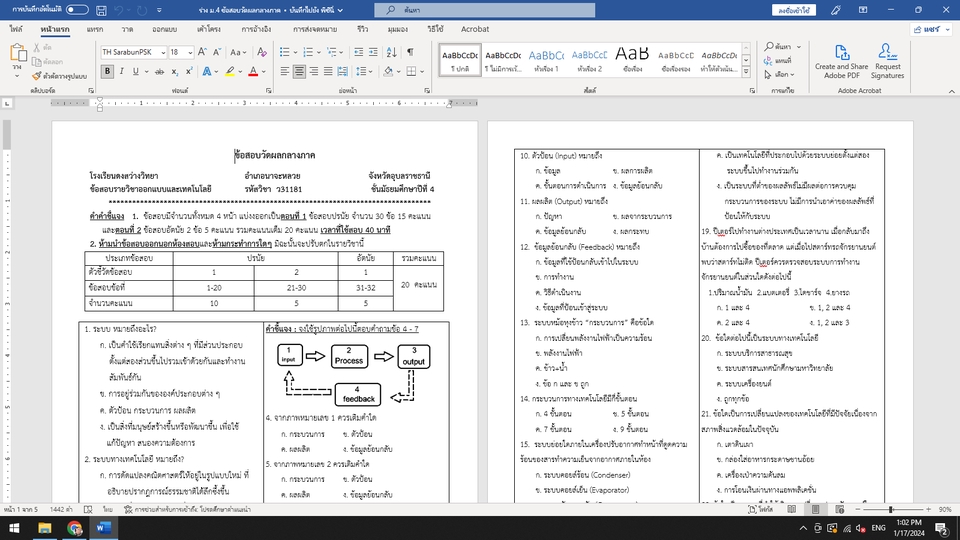Switch to Web Layout view in status bar
Screen dimensions: 960x540
click(x=839, y=509)
